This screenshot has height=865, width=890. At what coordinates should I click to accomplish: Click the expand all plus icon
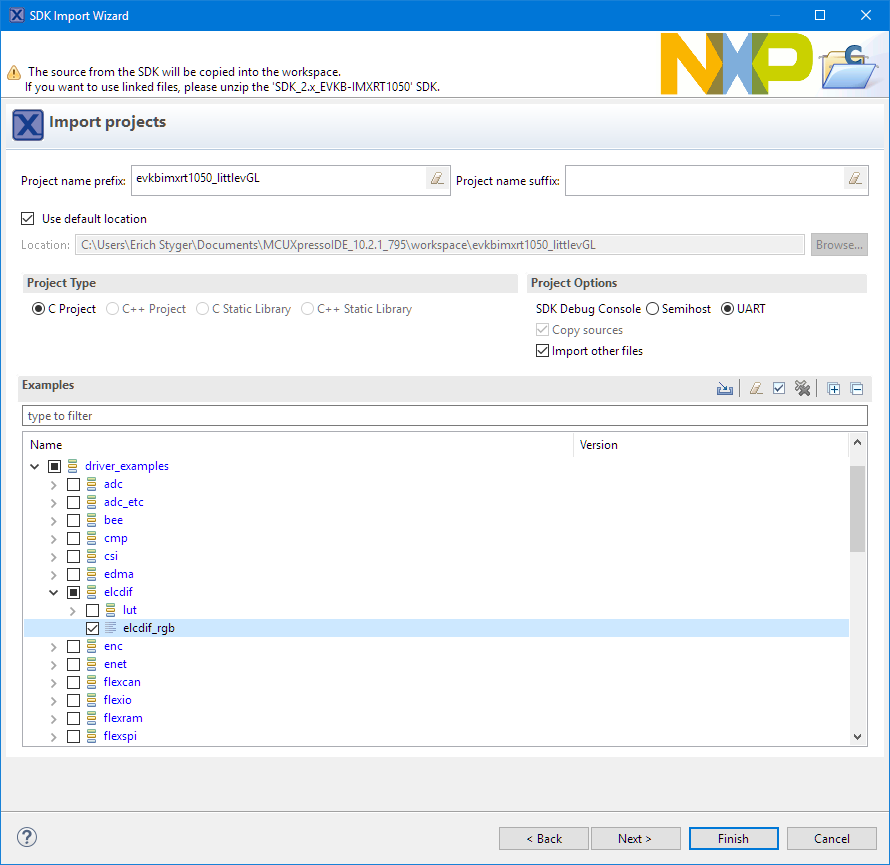coord(834,388)
